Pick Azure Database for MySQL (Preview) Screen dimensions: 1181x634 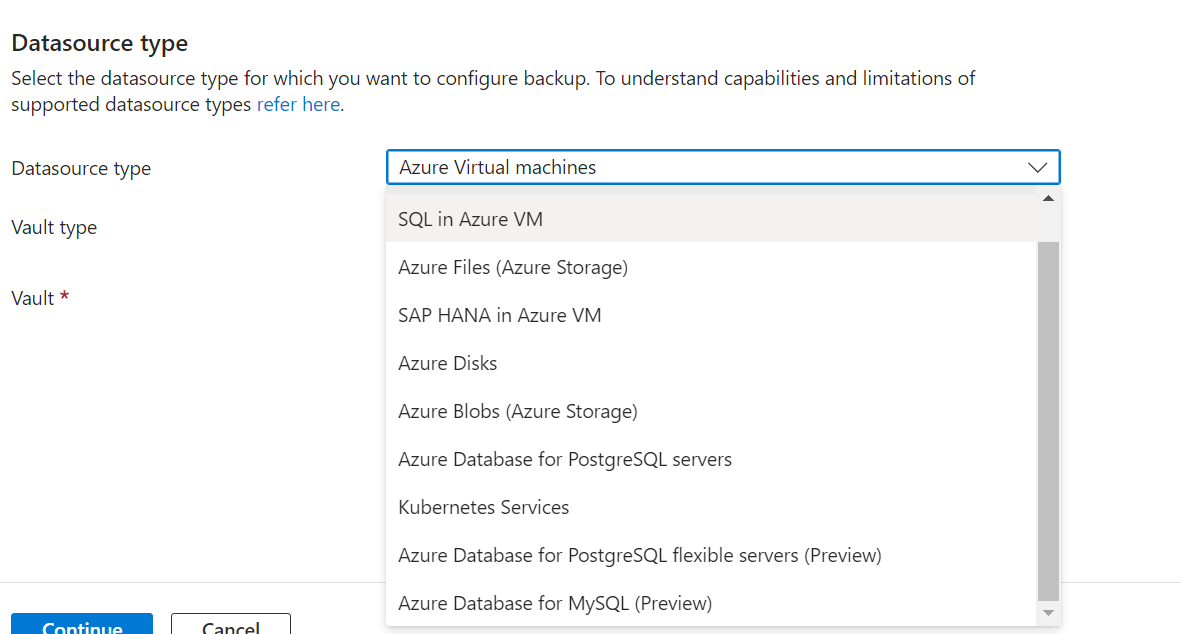click(x=554, y=603)
